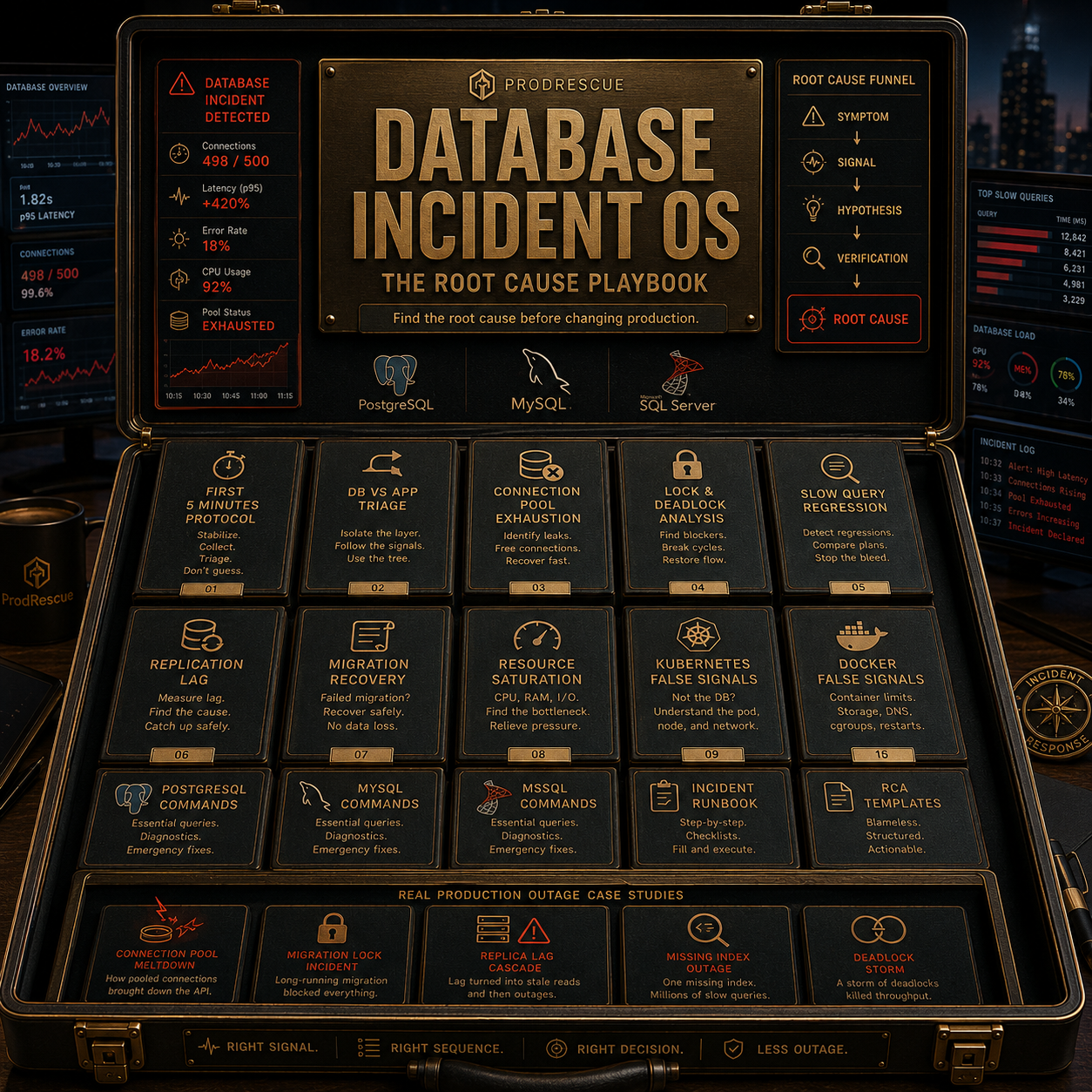Click the PostgreSQL elephant logo under the title plaque
Viewport: 1092px width, 1092px height.
(394, 374)
